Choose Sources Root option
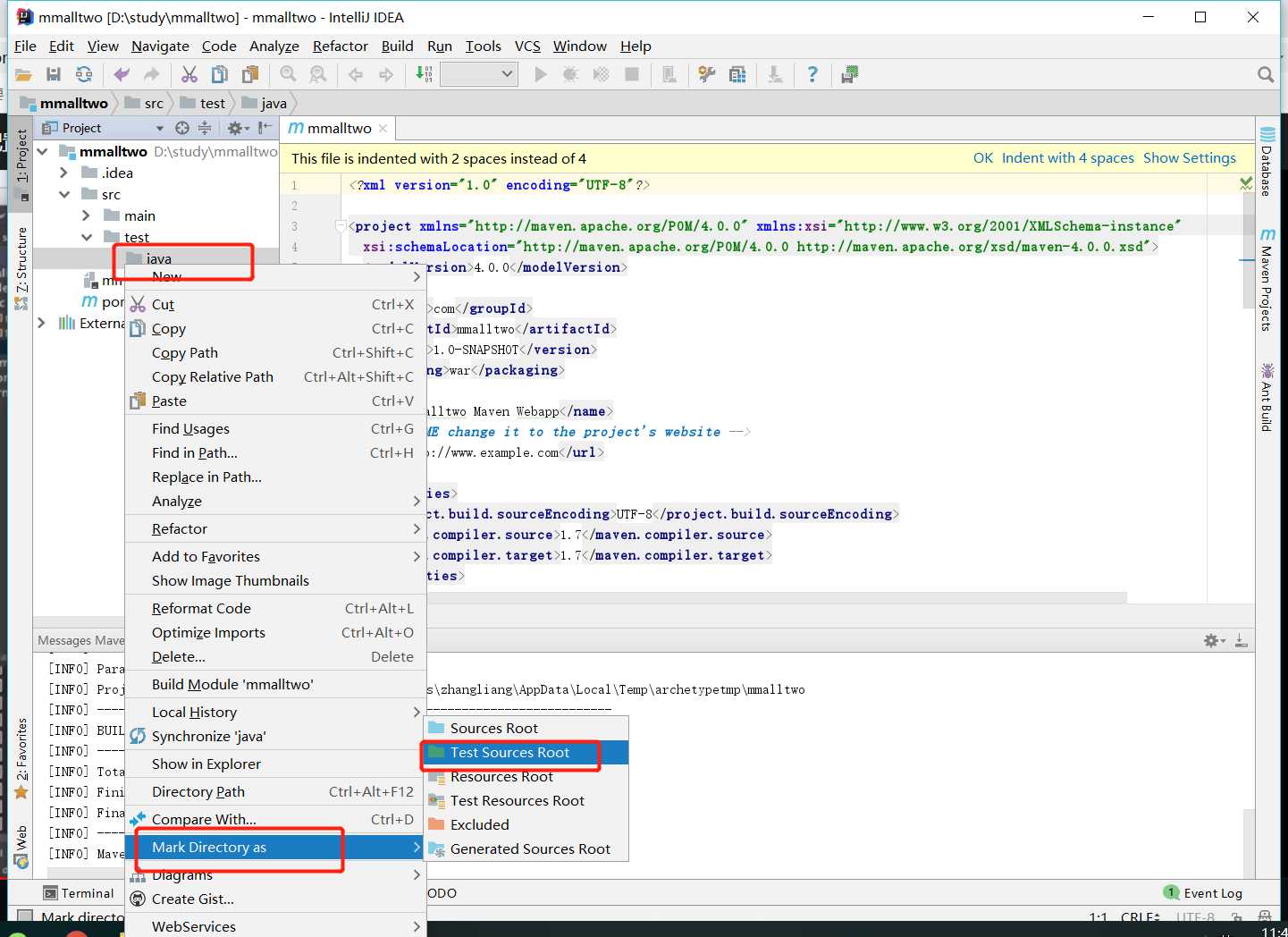Viewport: 1288px width, 937px height. pyautogui.click(x=526, y=729)
